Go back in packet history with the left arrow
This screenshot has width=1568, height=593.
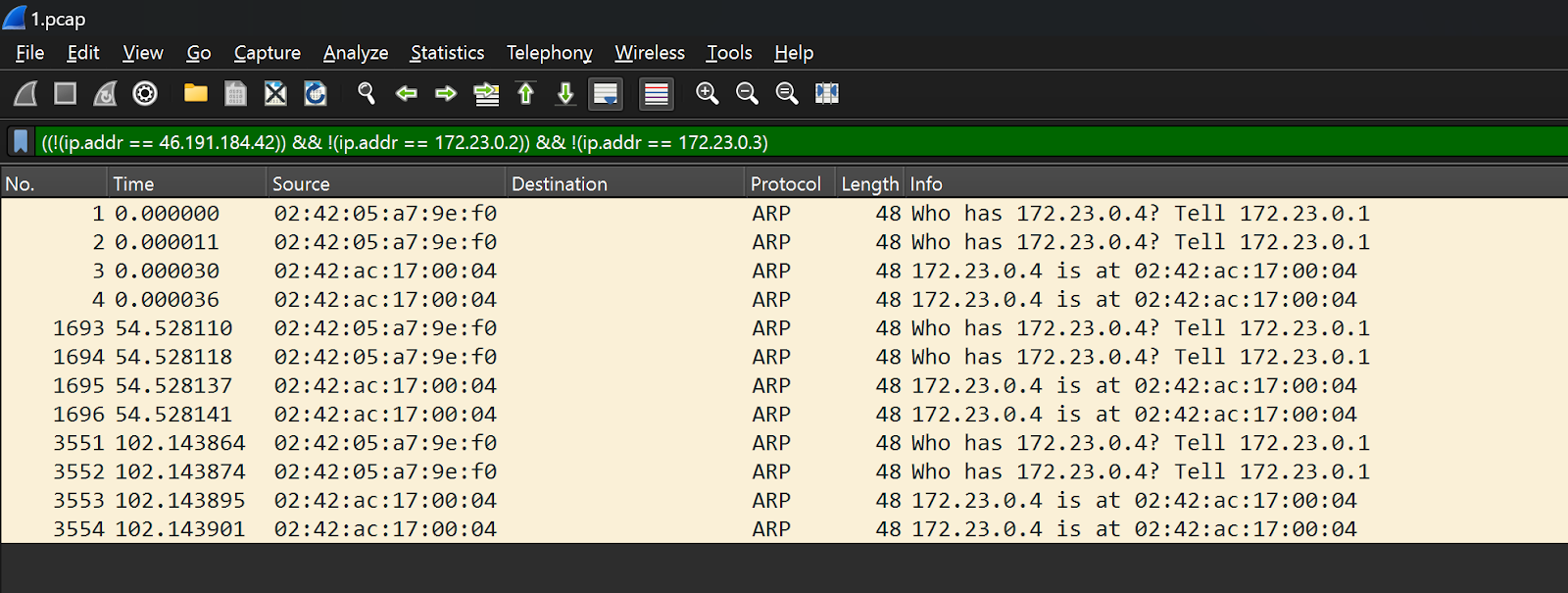406,93
